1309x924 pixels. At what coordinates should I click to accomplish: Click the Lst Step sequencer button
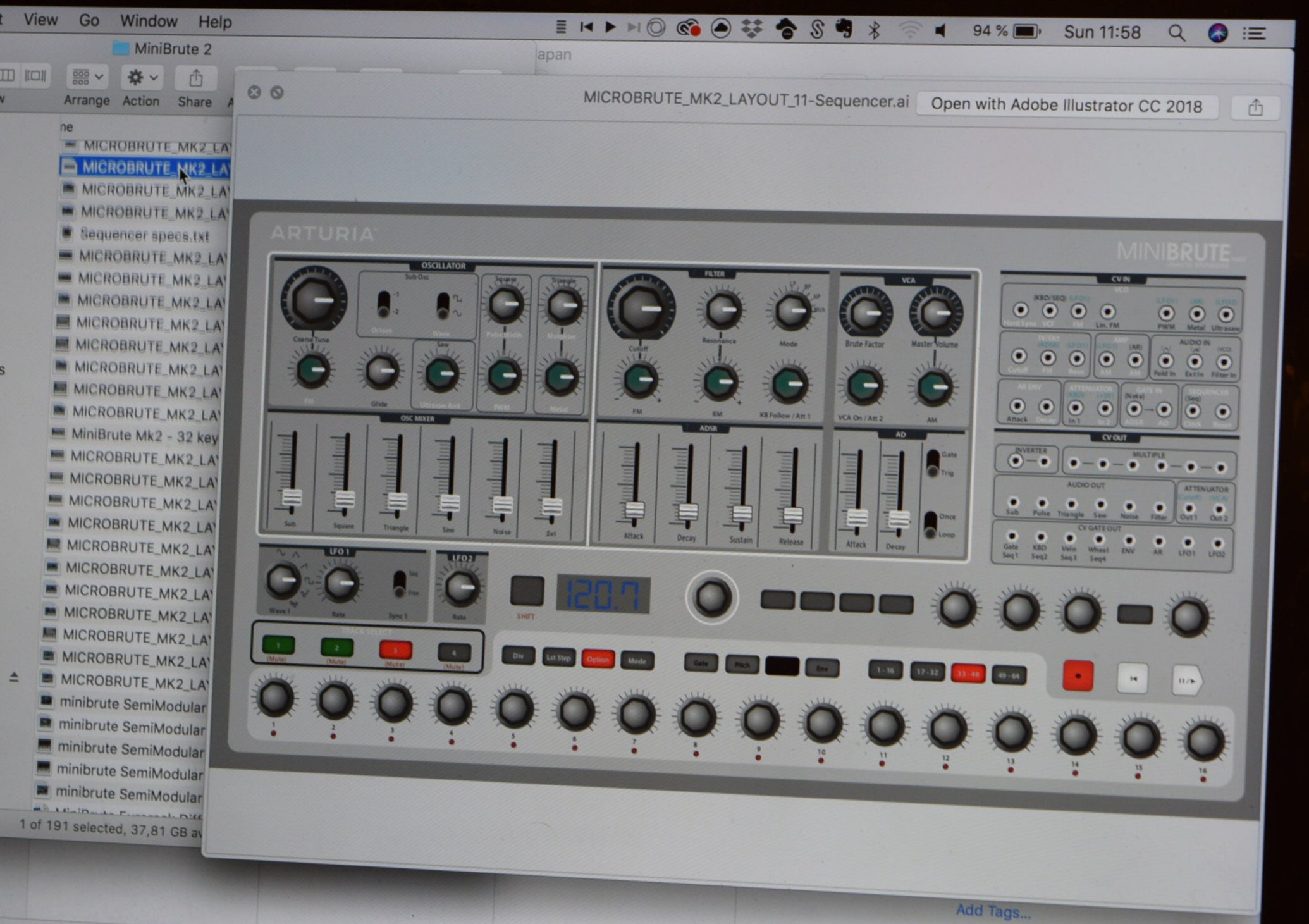[x=558, y=658]
